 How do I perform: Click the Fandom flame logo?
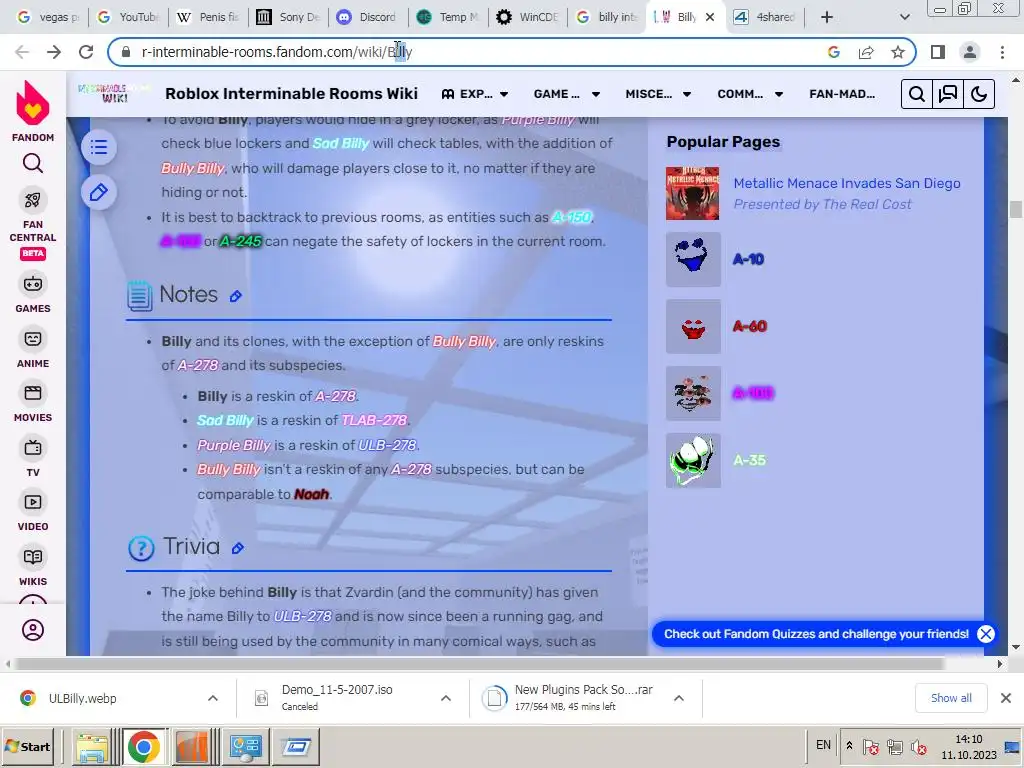tap(33, 103)
